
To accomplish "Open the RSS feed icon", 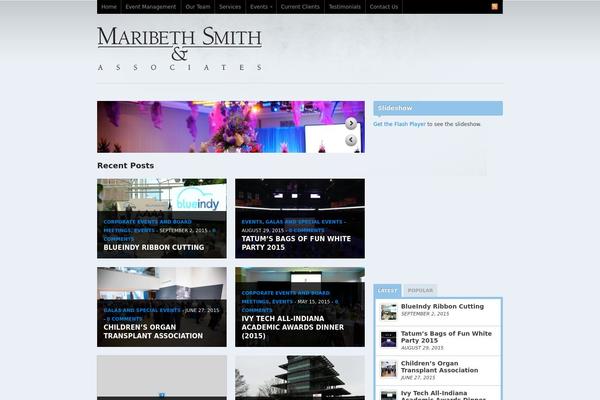I will (x=494, y=7).
